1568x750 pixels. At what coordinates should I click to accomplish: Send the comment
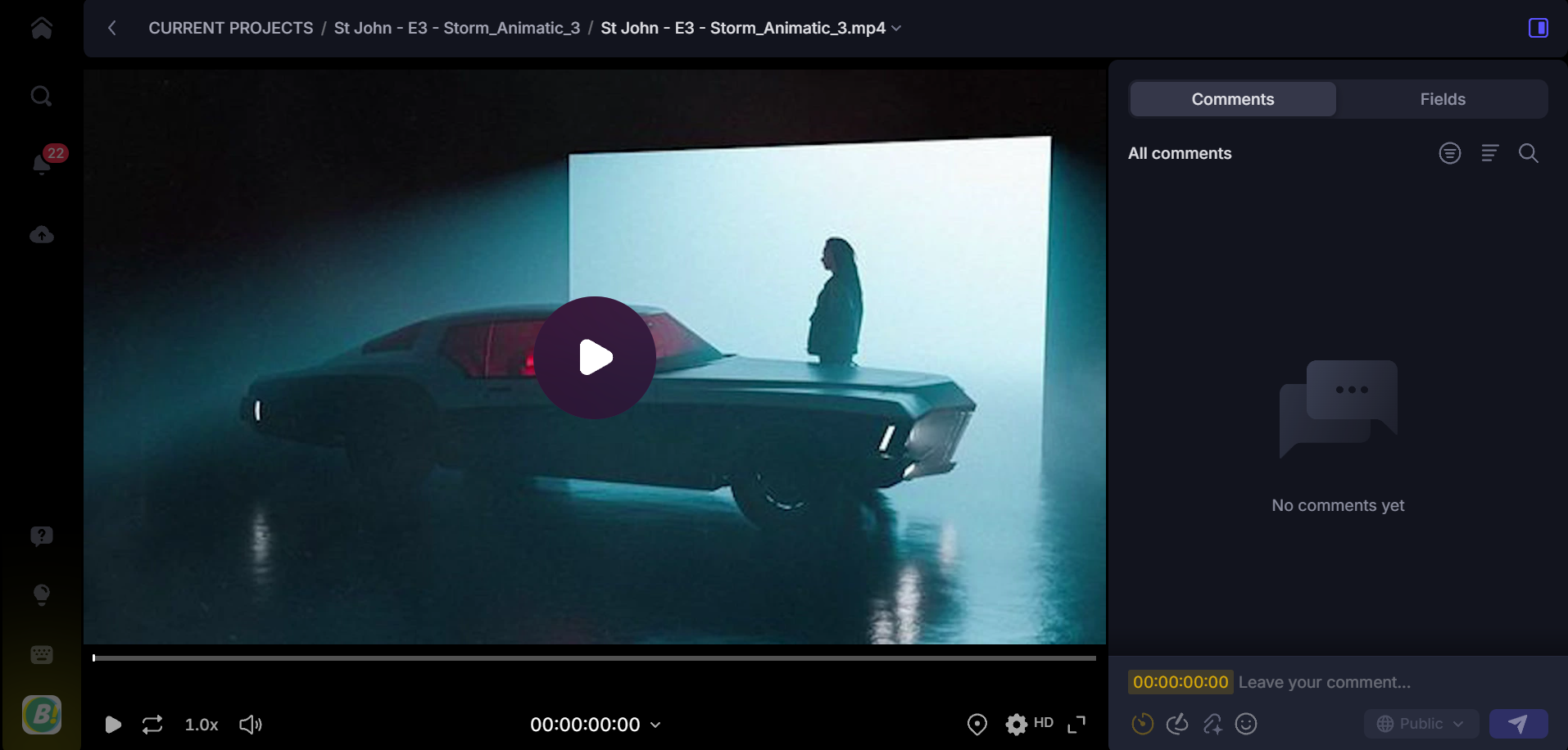(1518, 724)
